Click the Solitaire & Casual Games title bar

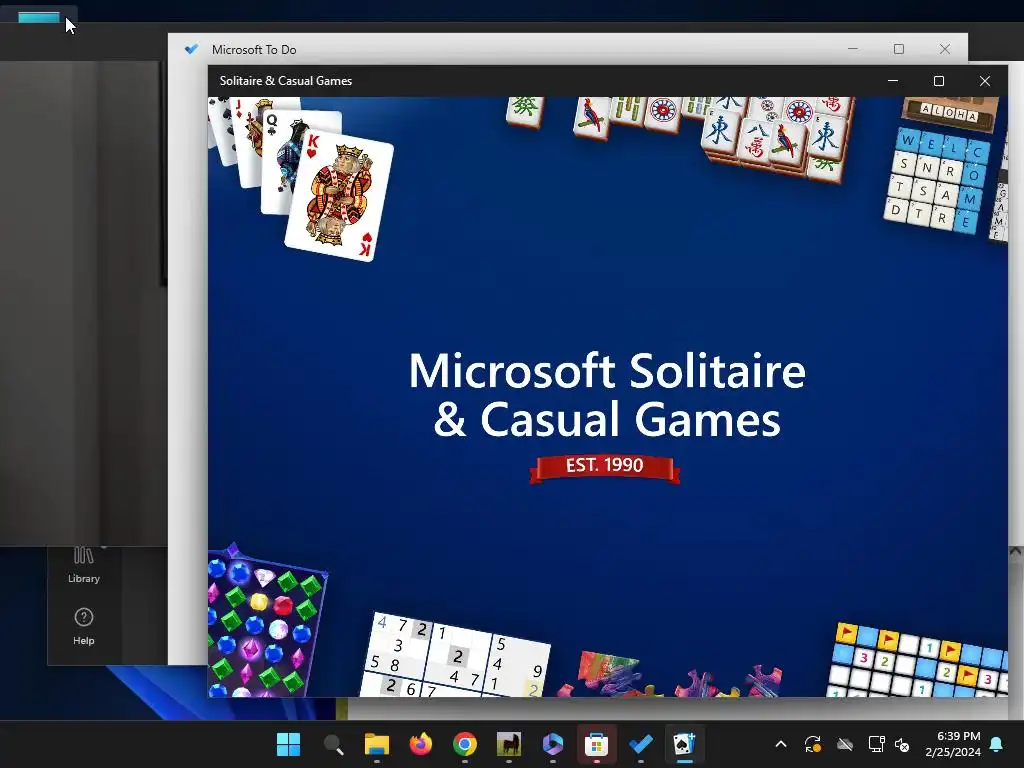607,81
